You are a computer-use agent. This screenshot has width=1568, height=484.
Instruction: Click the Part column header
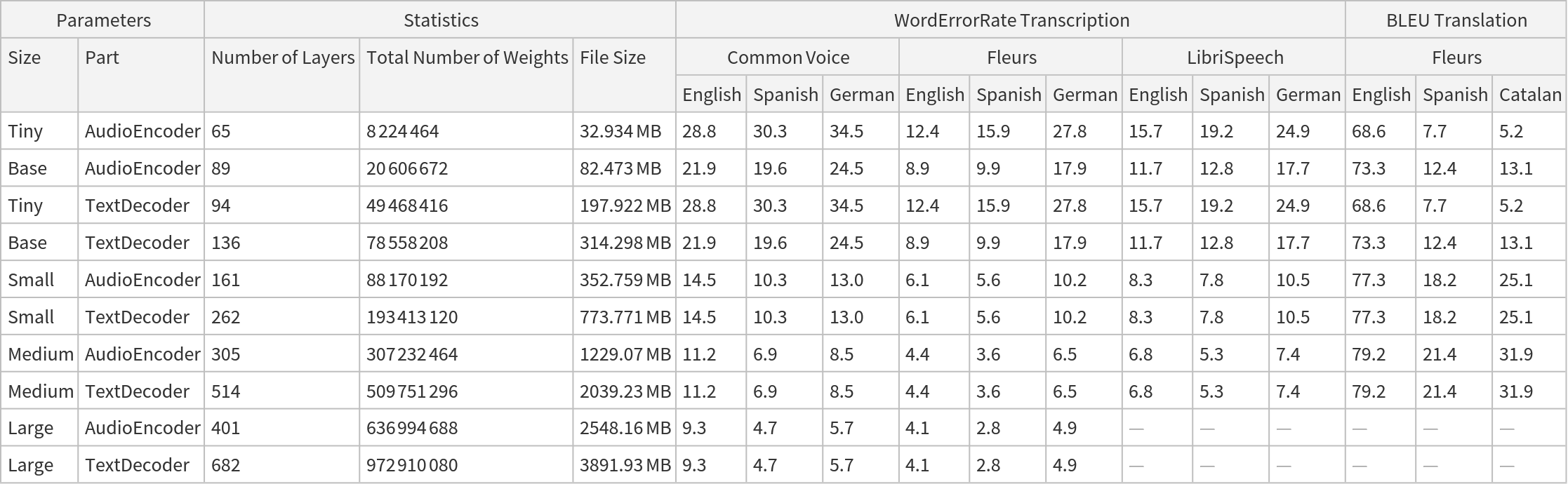(102, 58)
